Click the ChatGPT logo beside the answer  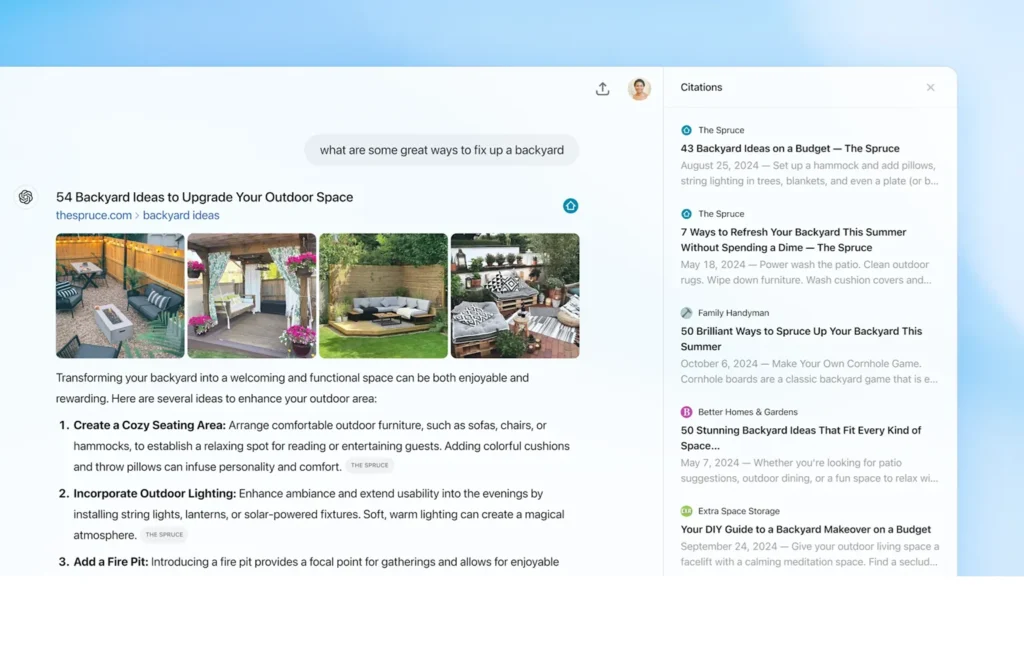[x=25, y=197]
